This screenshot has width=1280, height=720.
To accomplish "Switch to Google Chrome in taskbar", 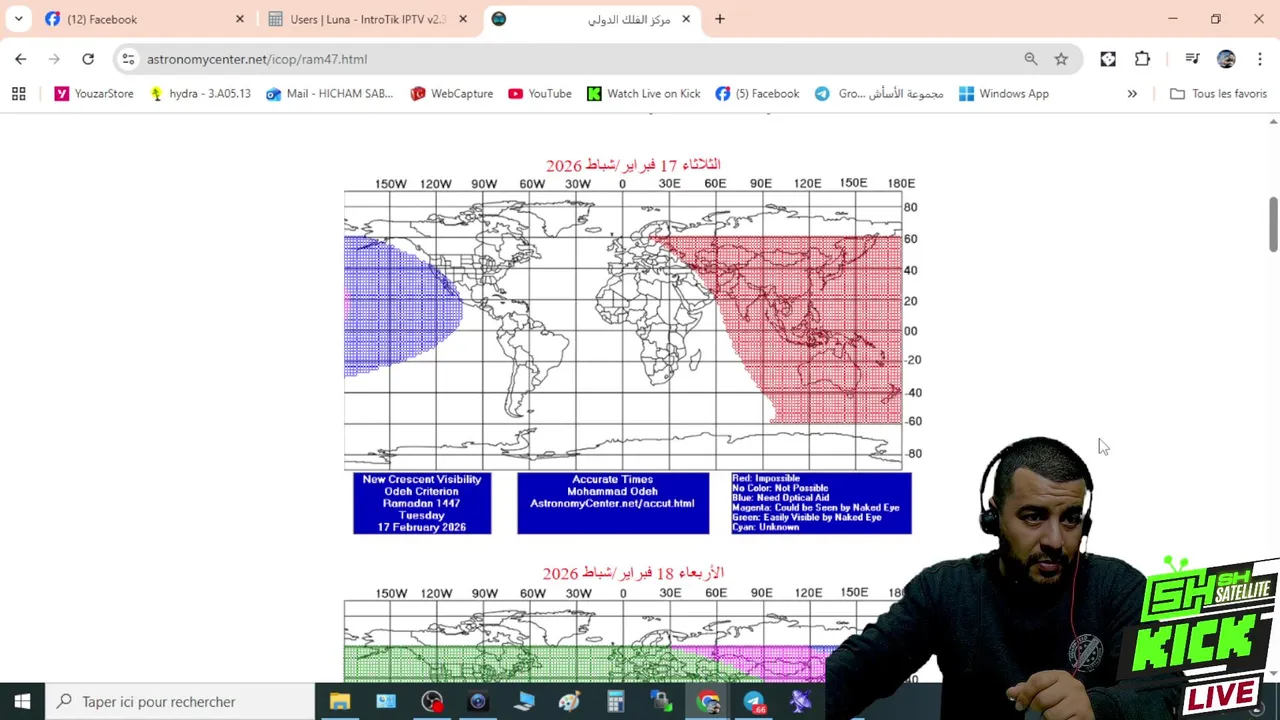I will (x=708, y=702).
